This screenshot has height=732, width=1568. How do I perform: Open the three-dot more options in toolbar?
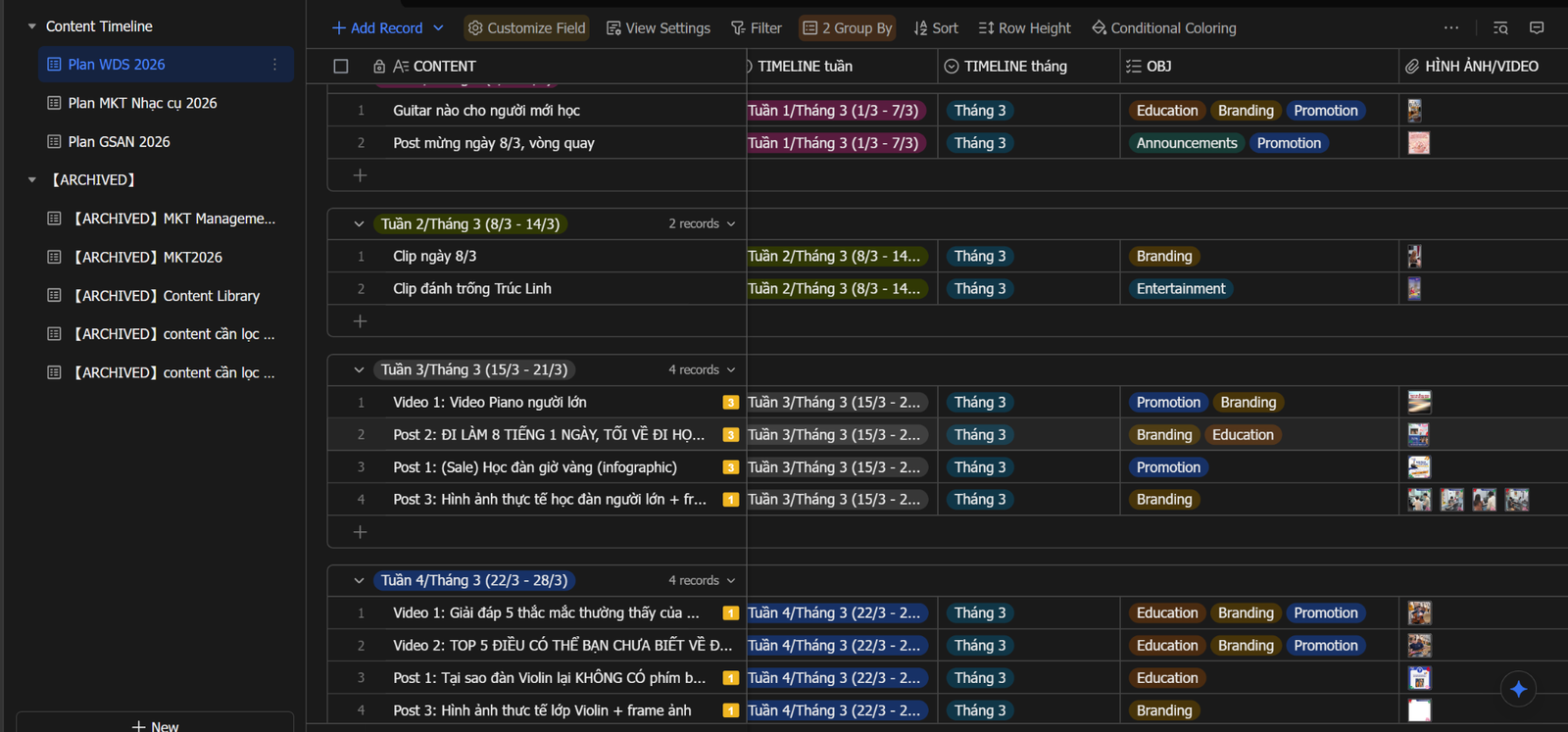tap(1451, 28)
